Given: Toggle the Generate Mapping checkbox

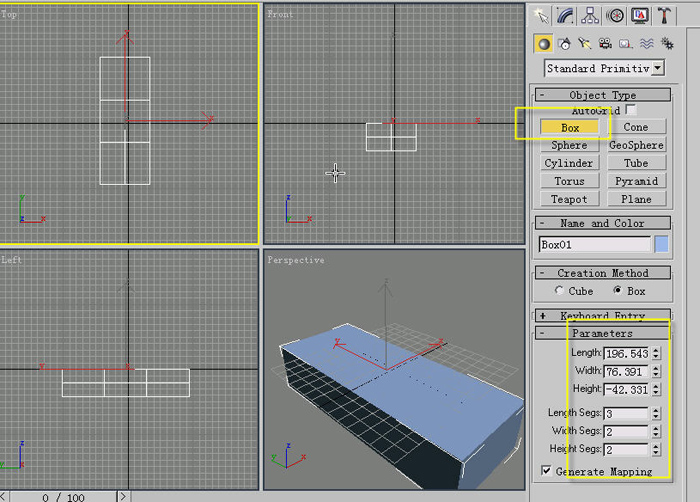Looking at the screenshot, I should tap(546, 471).
